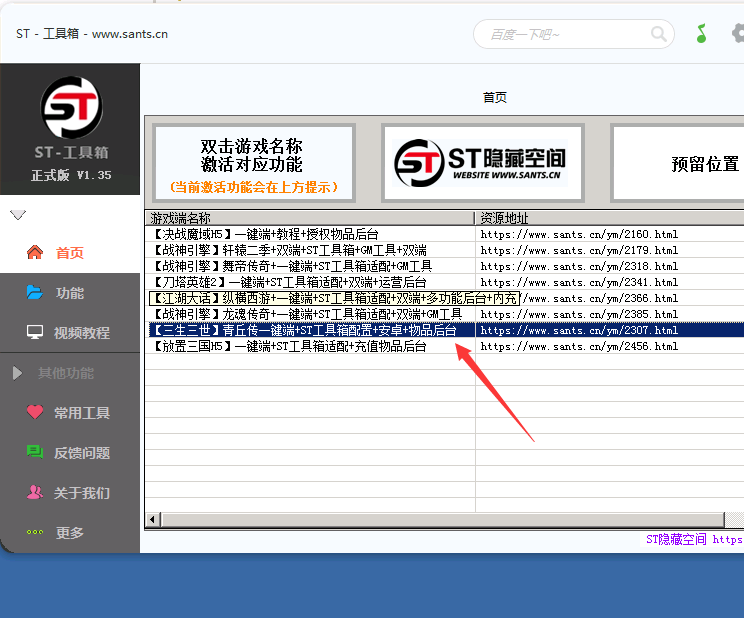The height and width of the screenshot is (618, 744).
Task: Click the ST隐藏空间 banner image
Action: (483, 163)
